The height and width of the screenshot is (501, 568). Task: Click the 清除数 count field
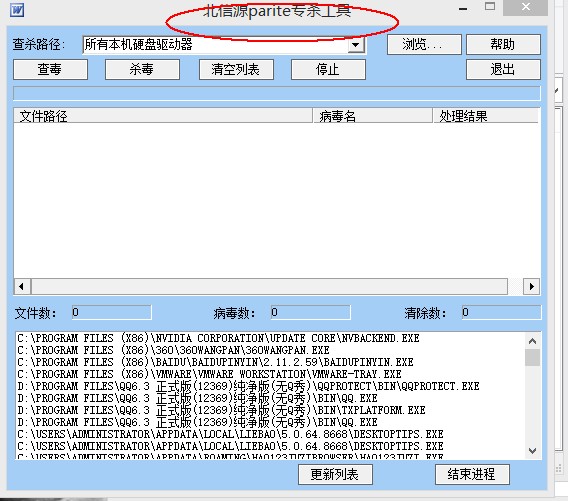pyautogui.click(x=502, y=312)
